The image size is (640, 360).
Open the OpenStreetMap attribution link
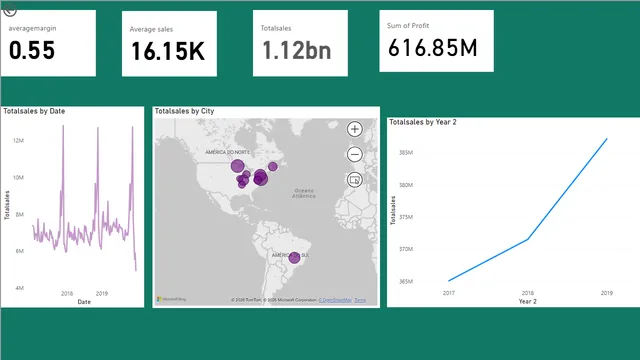335,300
